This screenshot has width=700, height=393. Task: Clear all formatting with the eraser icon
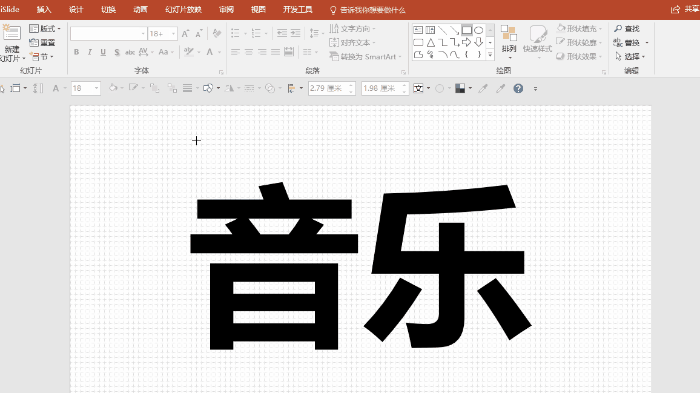pos(217,33)
